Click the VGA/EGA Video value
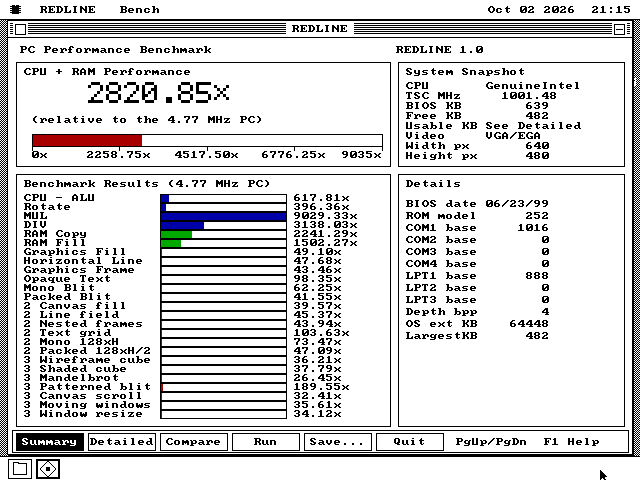The image size is (640, 480). [x=513, y=136]
